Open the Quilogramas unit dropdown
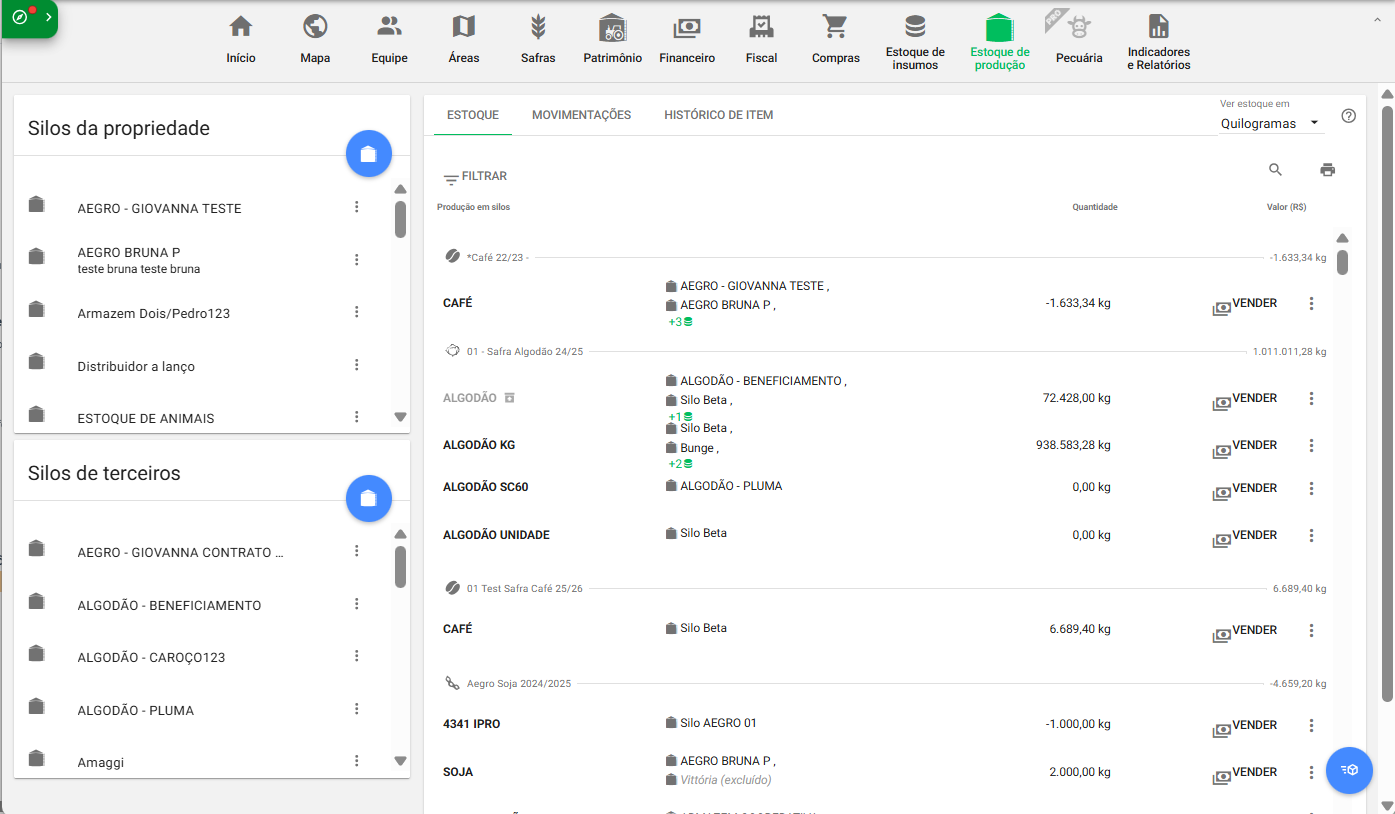1395x814 pixels. (x=1270, y=124)
